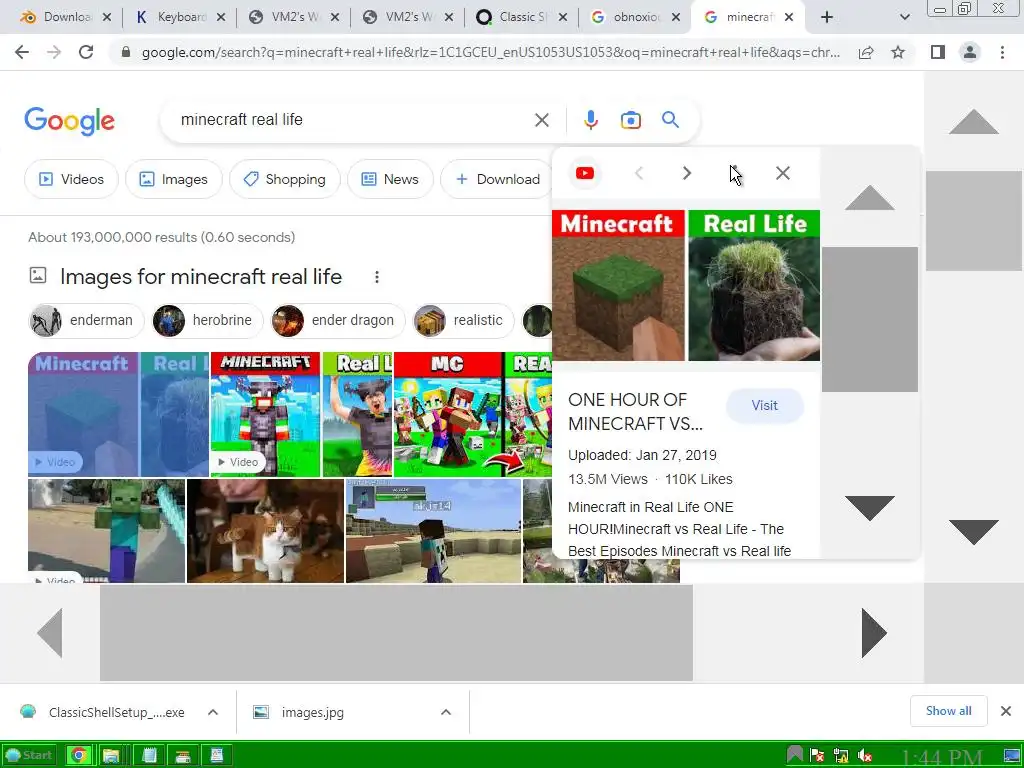Screen dimensions: 1024x768
Task: Filter results by Shopping
Action: pos(285,179)
